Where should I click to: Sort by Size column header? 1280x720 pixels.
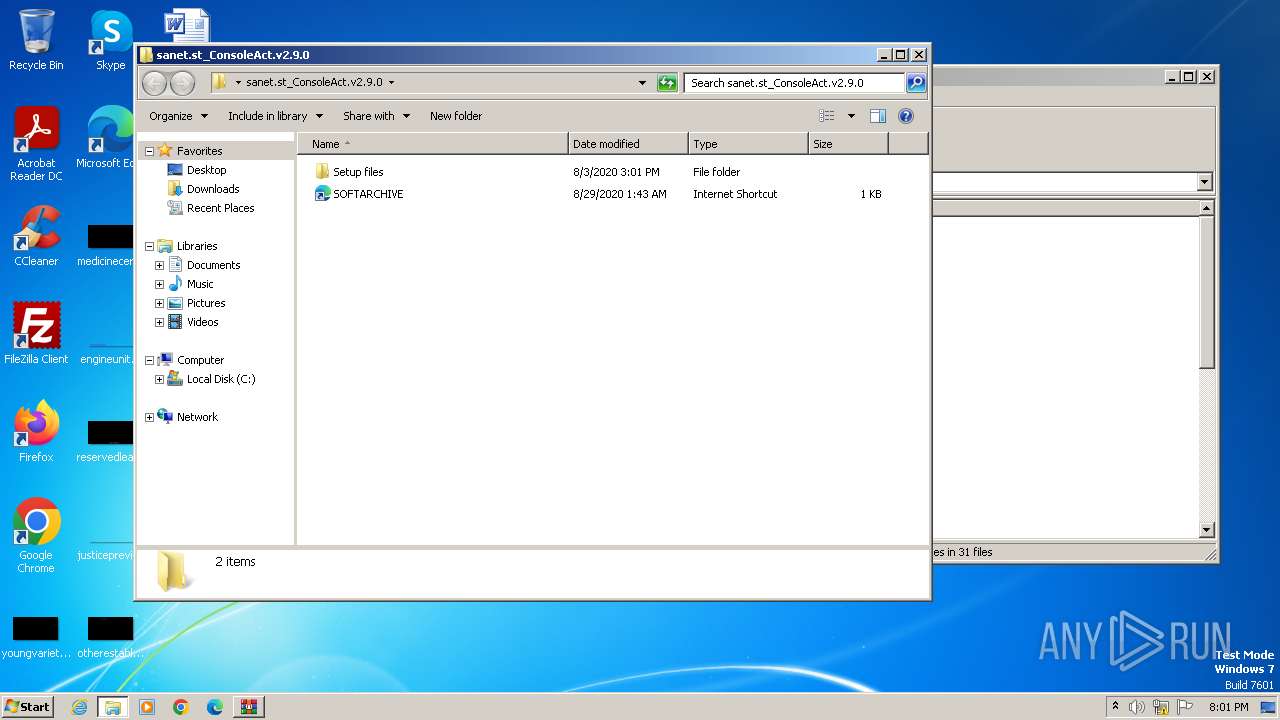coord(848,144)
